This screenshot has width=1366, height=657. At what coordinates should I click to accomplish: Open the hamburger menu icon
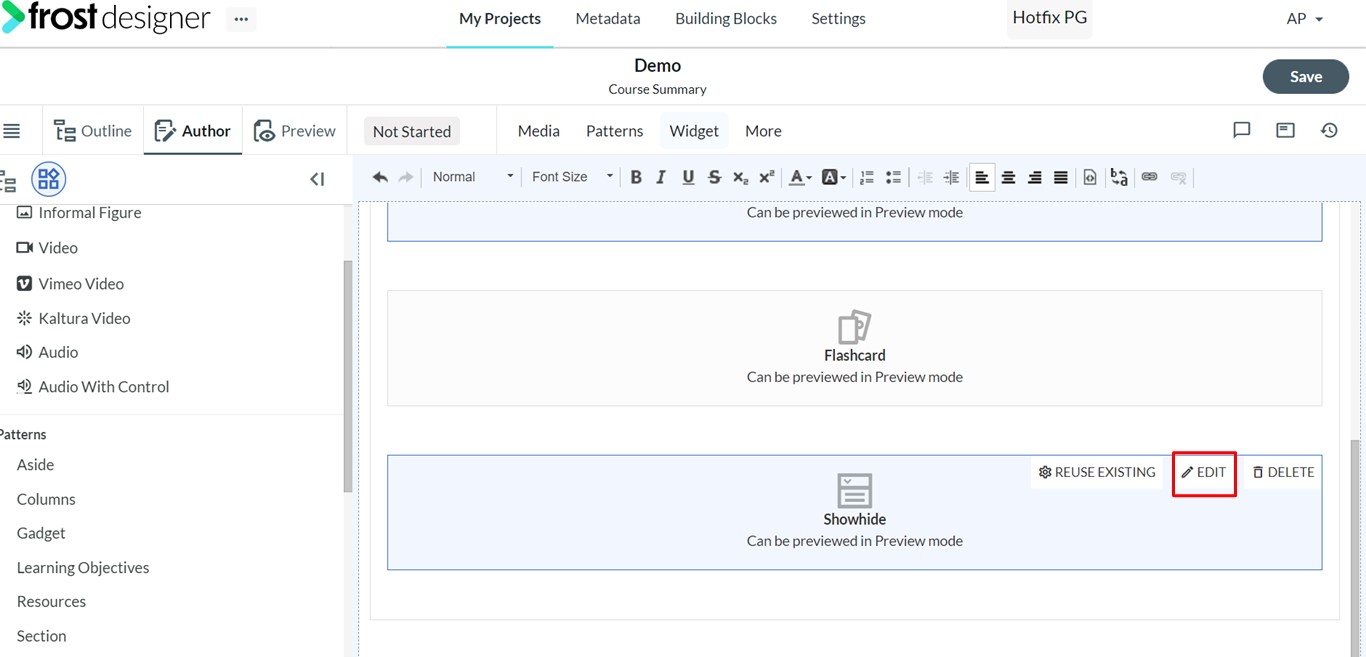click(12, 131)
